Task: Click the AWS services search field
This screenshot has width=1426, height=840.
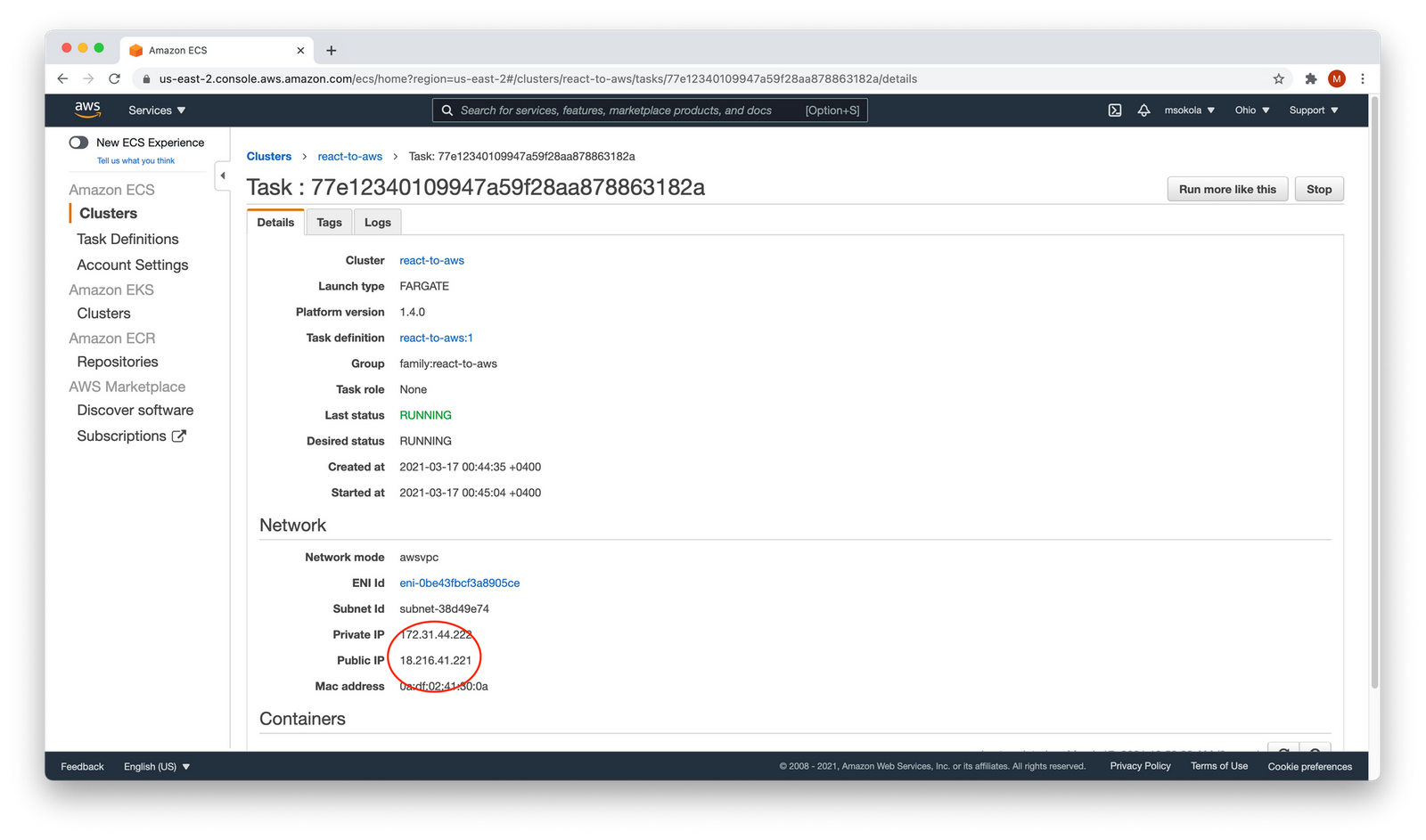Action: click(624, 110)
